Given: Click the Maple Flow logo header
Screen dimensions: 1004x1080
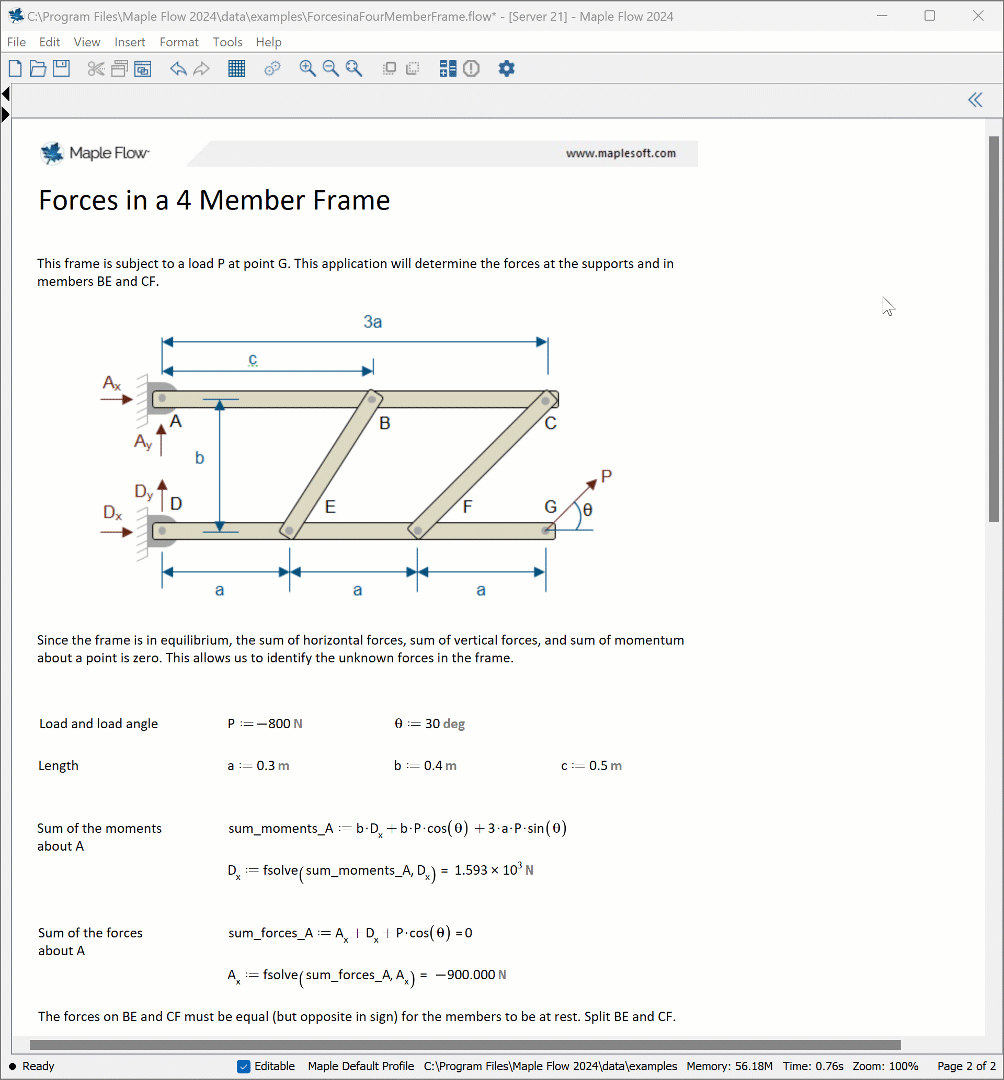Looking at the screenshot, I should [95, 153].
